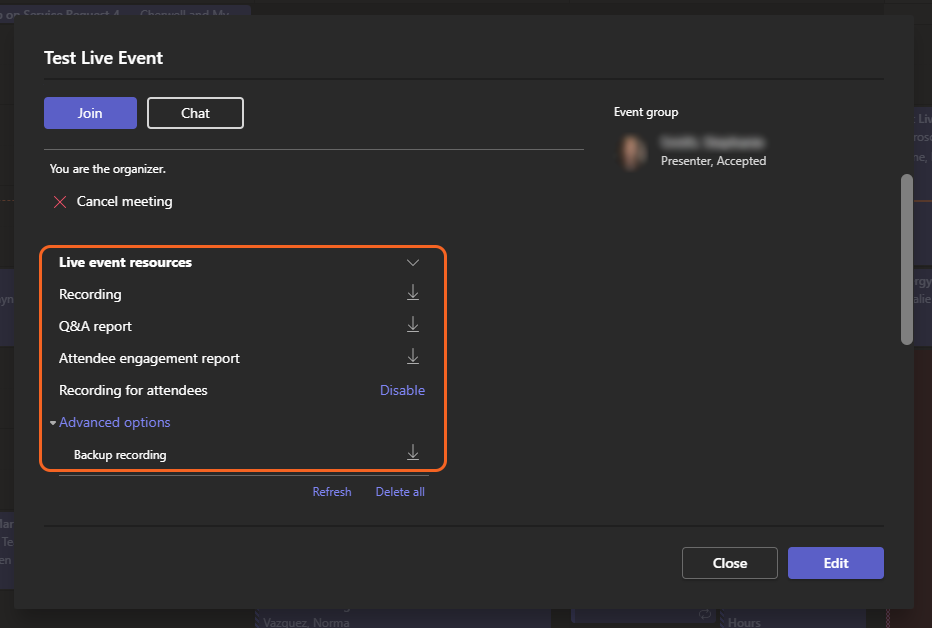Refresh the live event resources list
The image size is (932, 628).
[331, 492]
